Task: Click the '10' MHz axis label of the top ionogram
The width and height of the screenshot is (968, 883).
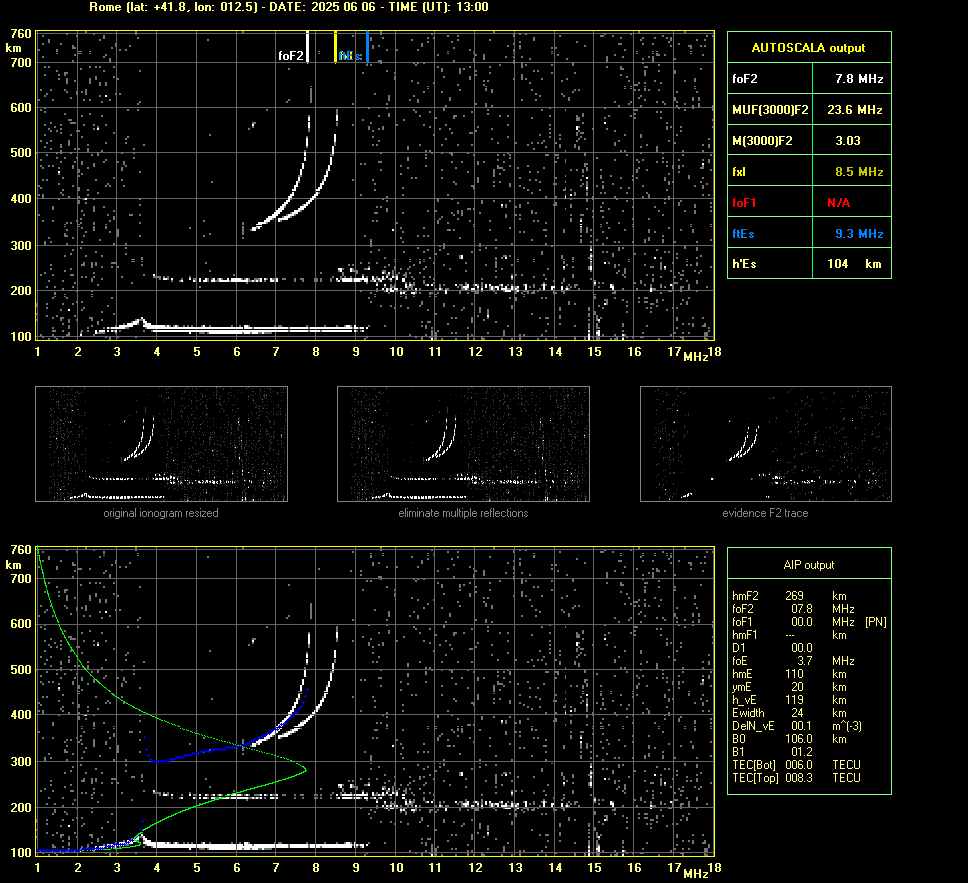Action: pyautogui.click(x=396, y=352)
